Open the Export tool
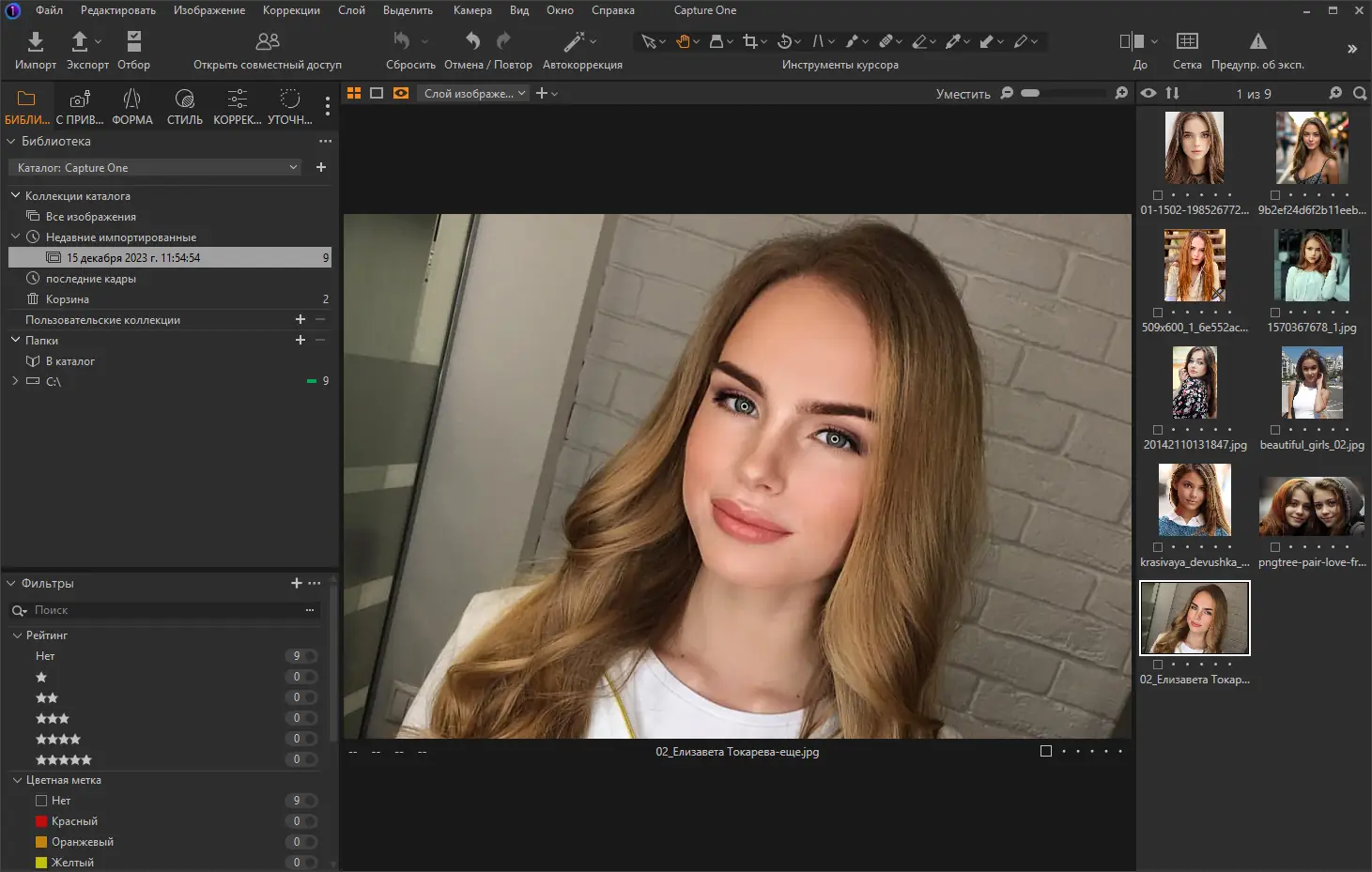1372x872 pixels. point(81,42)
